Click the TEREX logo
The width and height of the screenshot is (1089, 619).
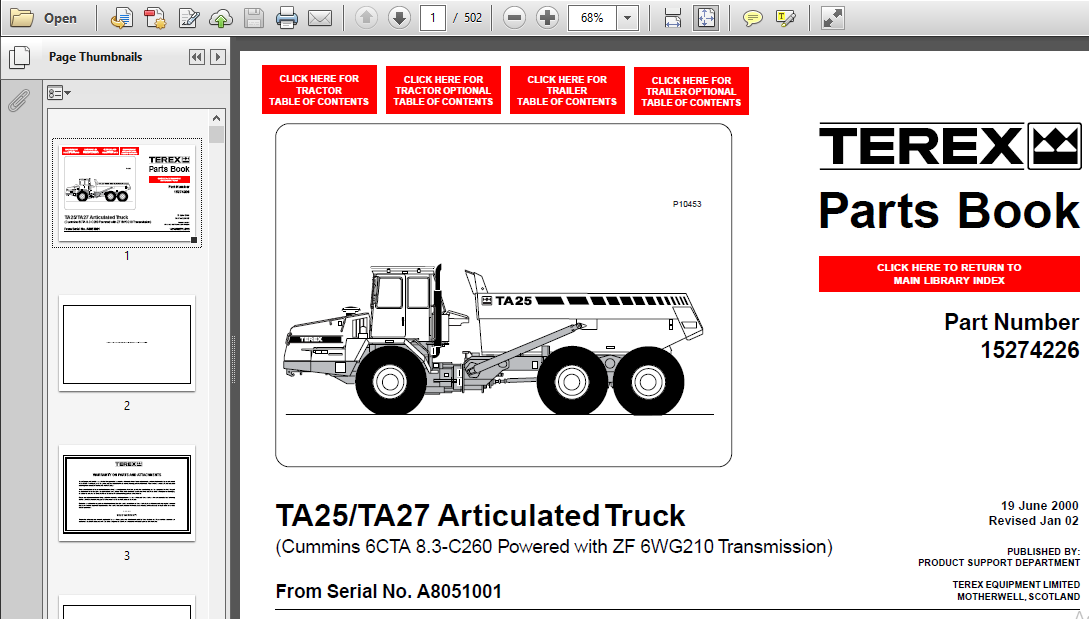(949, 147)
